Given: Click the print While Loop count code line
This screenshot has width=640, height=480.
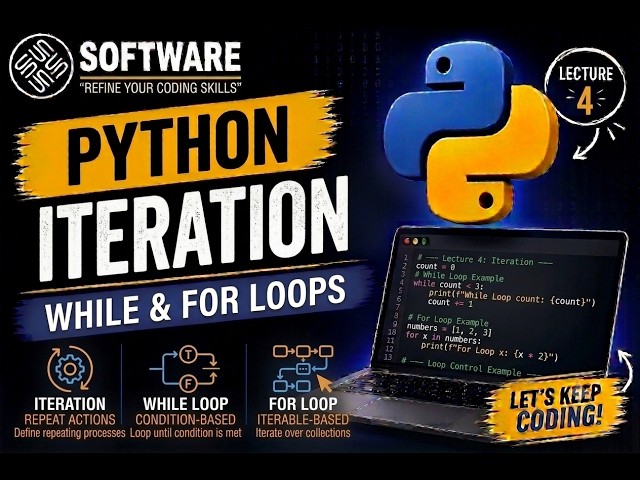Looking at the screenshot, I should 512,298.
